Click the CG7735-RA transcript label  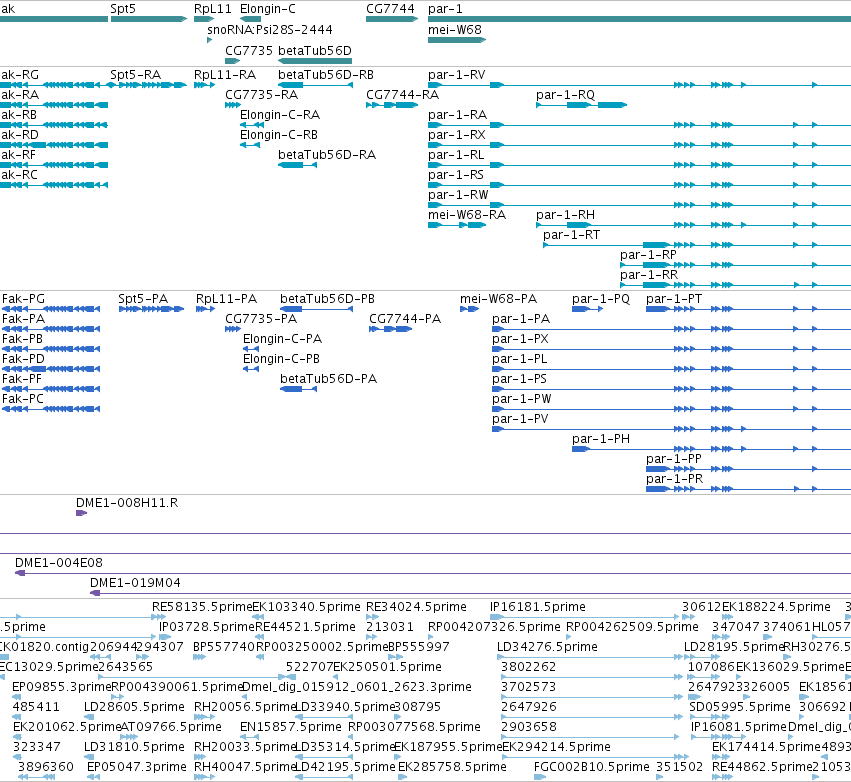click(262, 95)
